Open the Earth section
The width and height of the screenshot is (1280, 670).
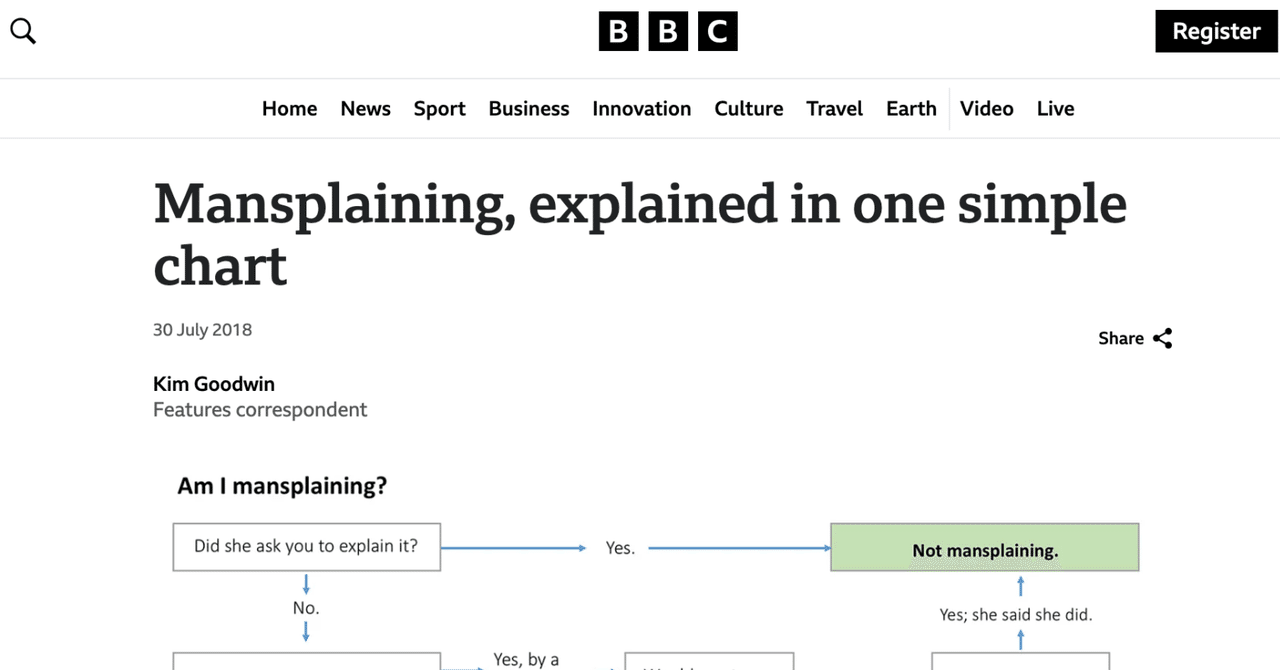point(910,109)
